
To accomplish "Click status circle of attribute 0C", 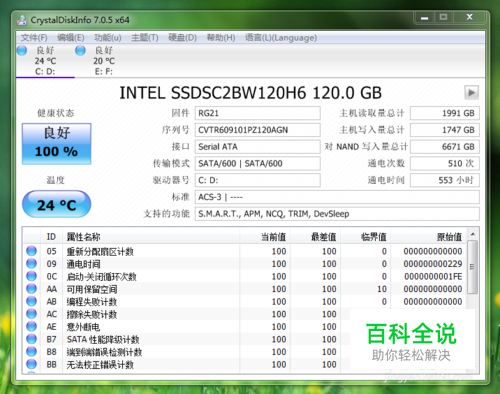I will pyautogui.click(x=32, y=276).
